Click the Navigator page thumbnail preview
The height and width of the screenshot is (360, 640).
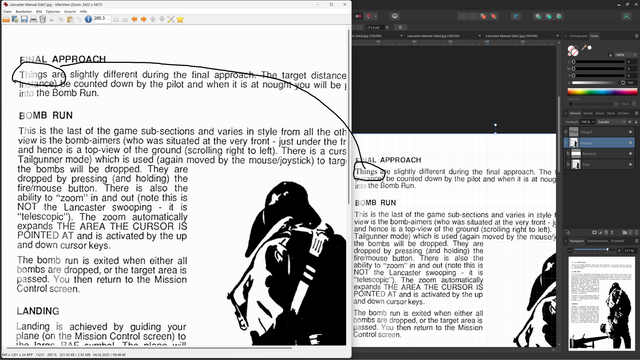[x=602, y=303]
